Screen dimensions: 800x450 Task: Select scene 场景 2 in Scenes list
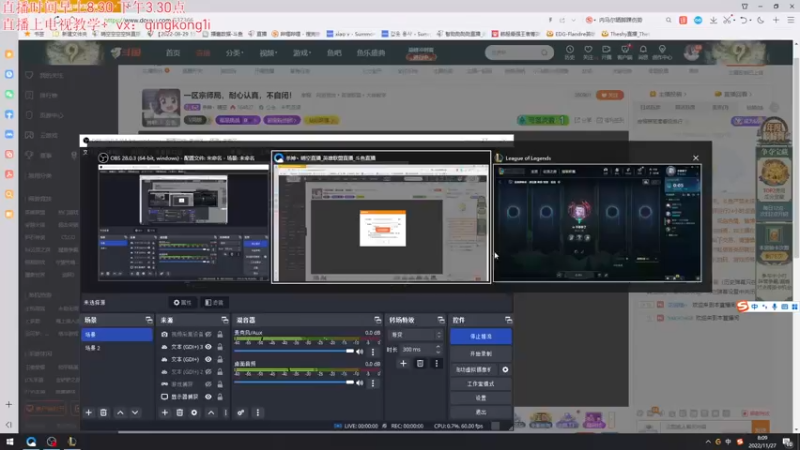pos(117,348)
